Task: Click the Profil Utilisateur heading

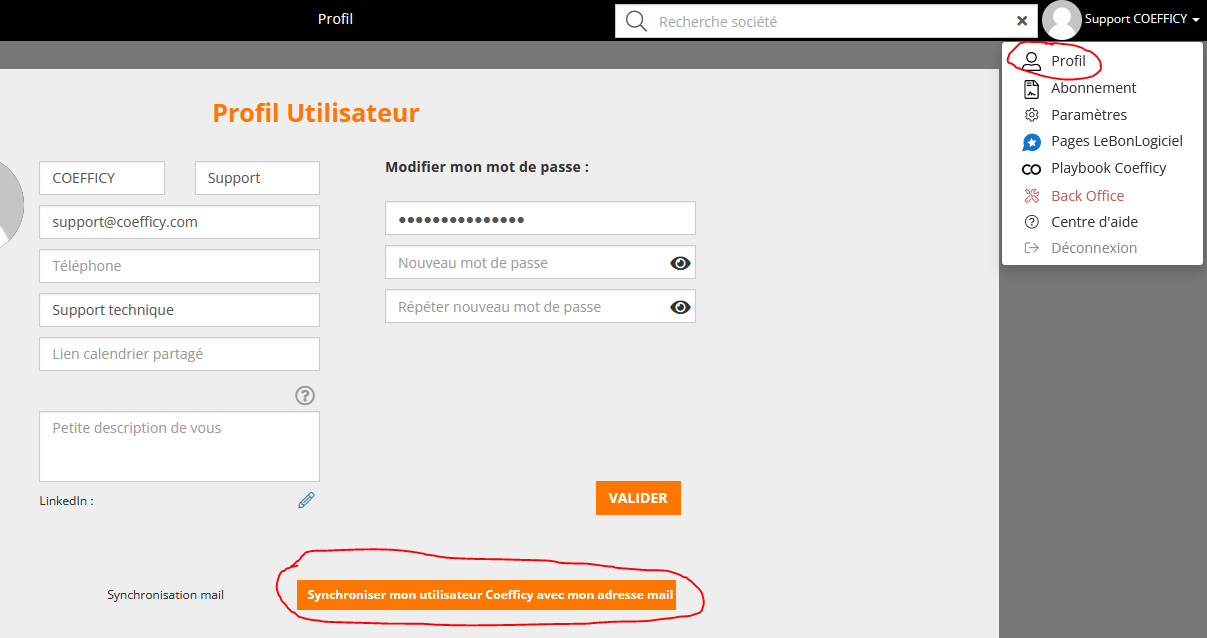Action: pyautogui.click(x=316, y=113)
